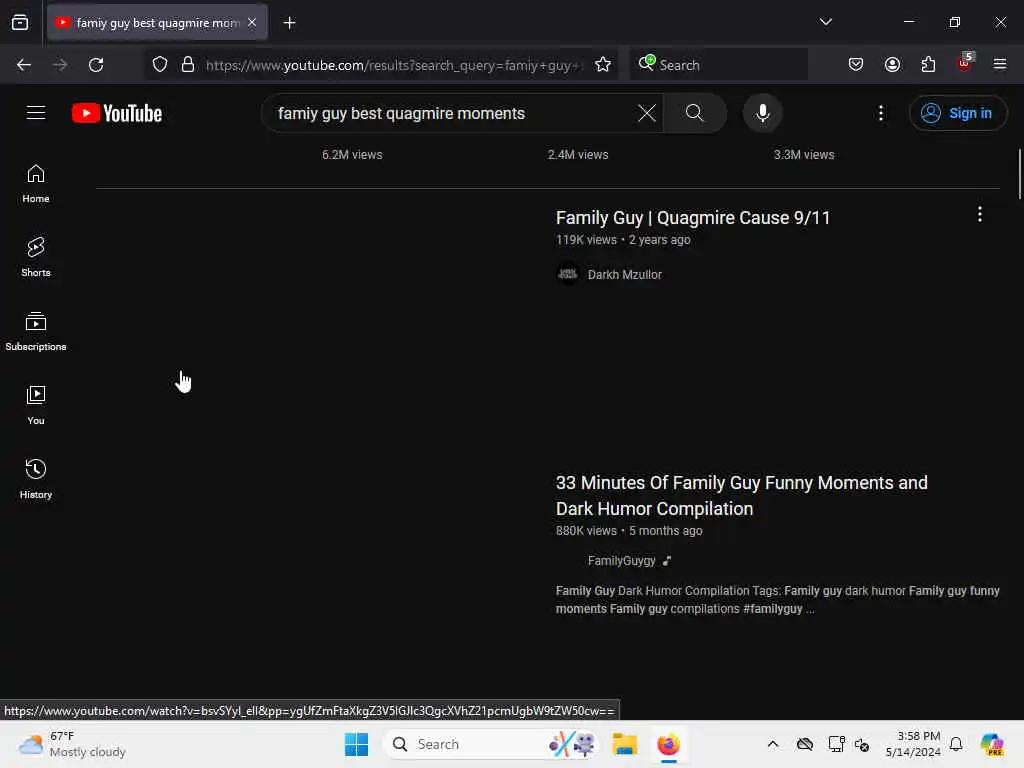
Task: Open notifications bell in taskbar
Action: coord(956,744)
